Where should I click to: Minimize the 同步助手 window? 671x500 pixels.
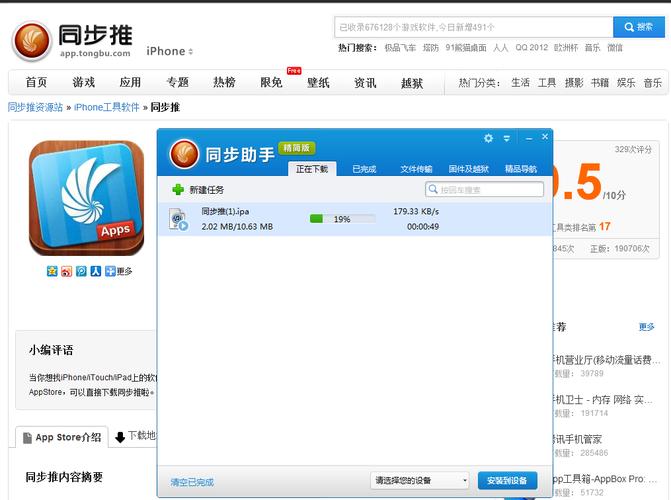point(529,138)
